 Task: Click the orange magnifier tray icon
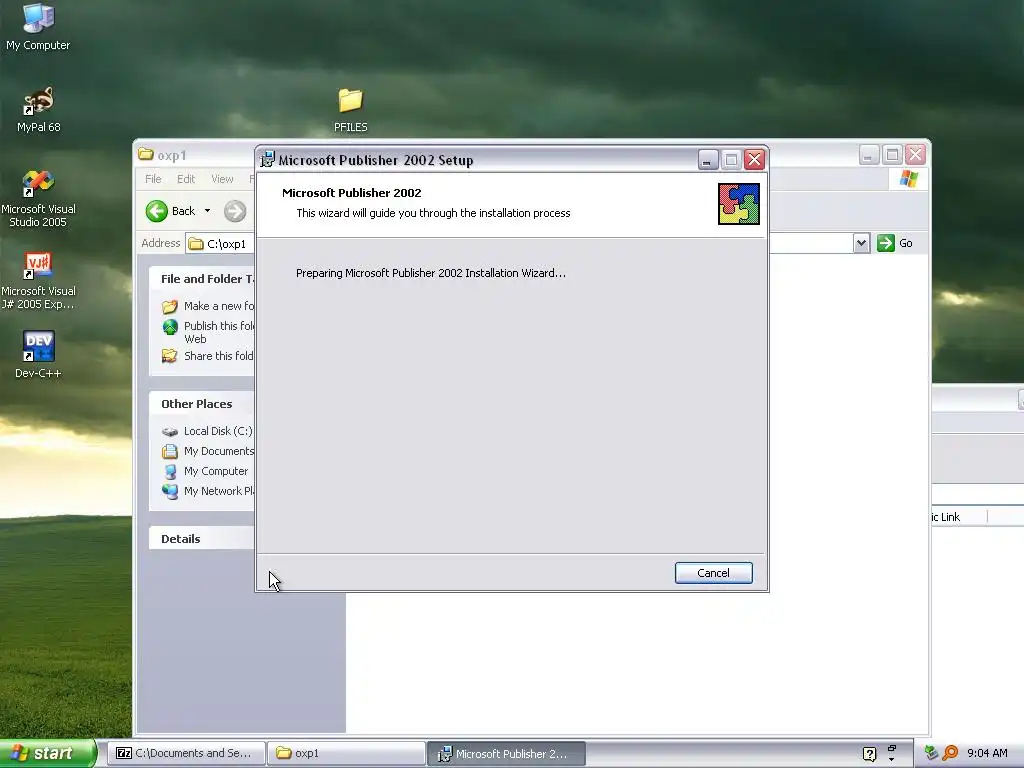click(950, 753)
